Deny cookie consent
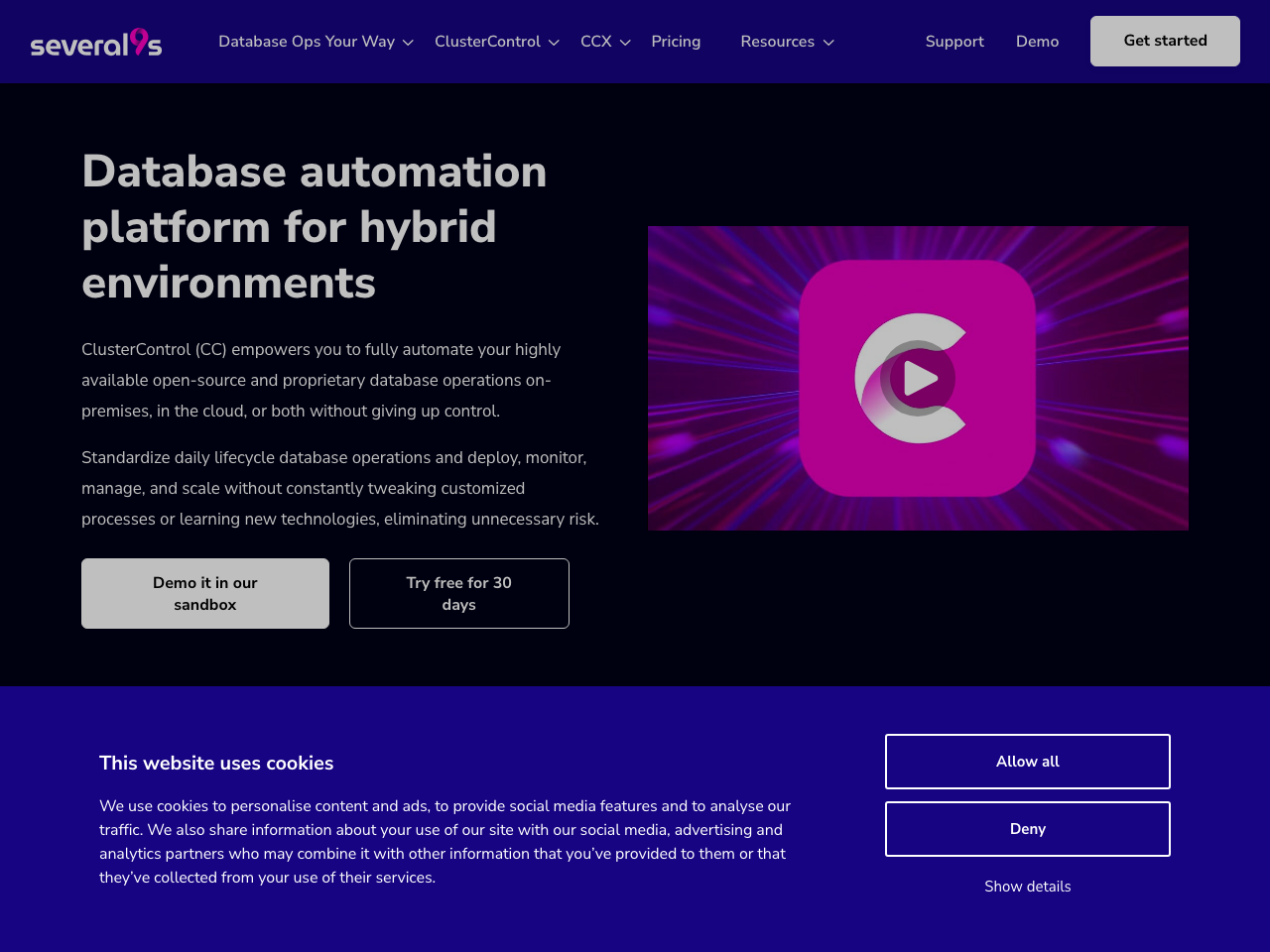Screen dimensions: 1270x952 (1027, 828)
